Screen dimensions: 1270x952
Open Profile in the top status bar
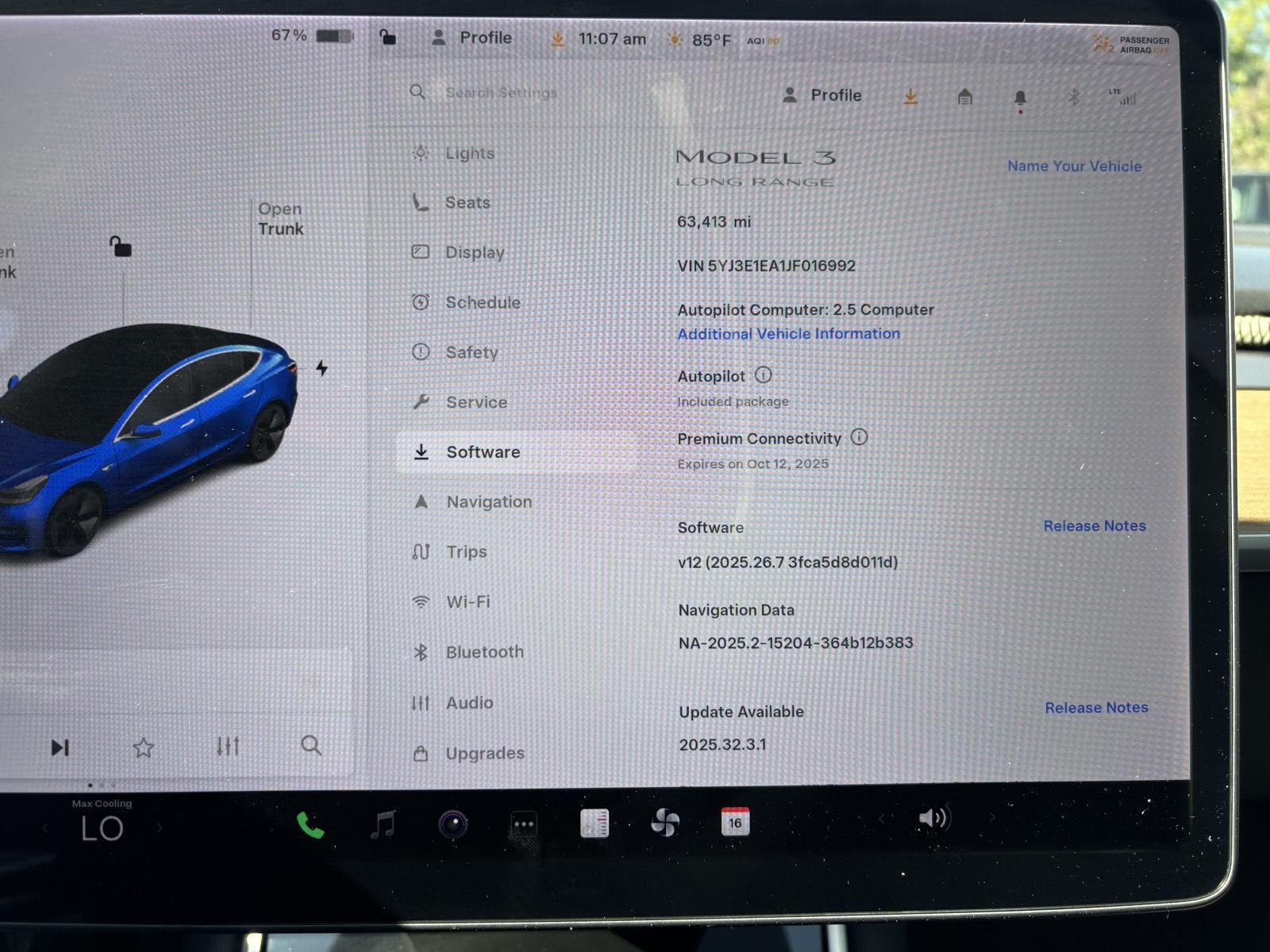[471, 38]
